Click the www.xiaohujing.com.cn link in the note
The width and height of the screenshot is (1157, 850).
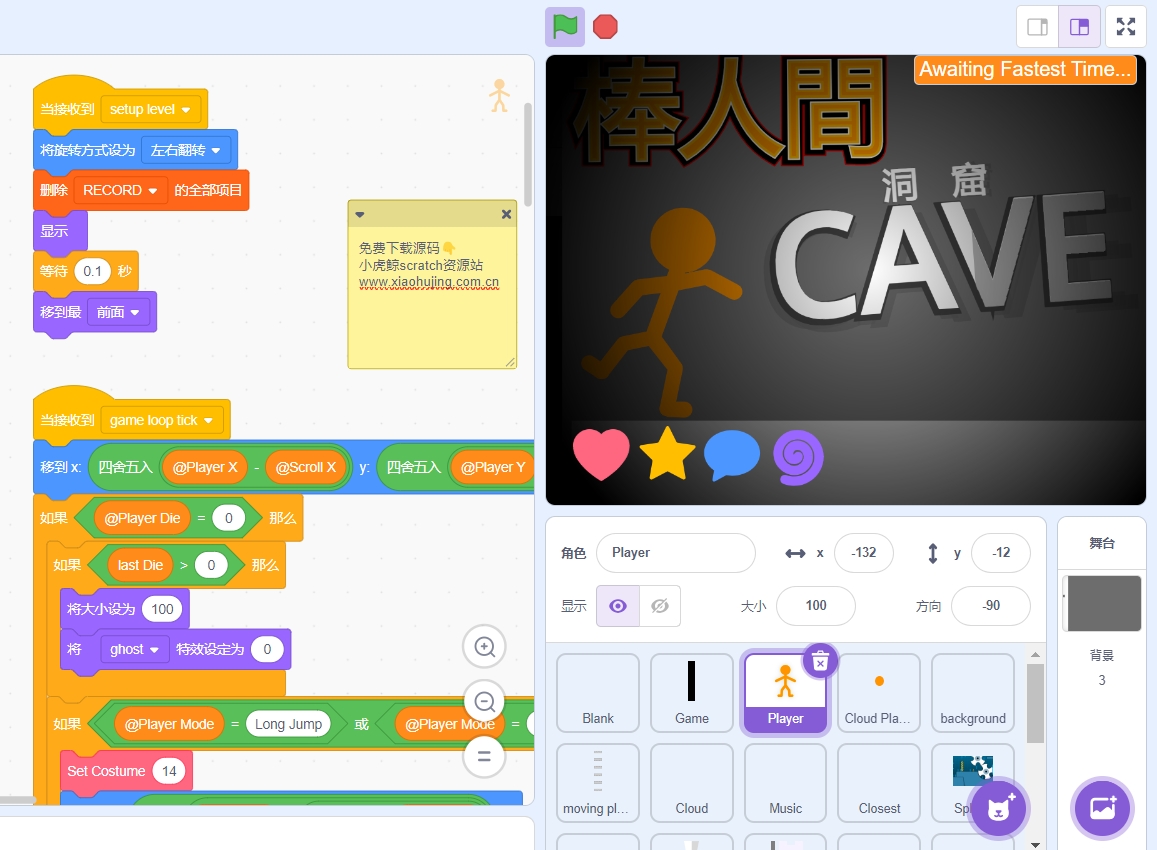[429, 282]
